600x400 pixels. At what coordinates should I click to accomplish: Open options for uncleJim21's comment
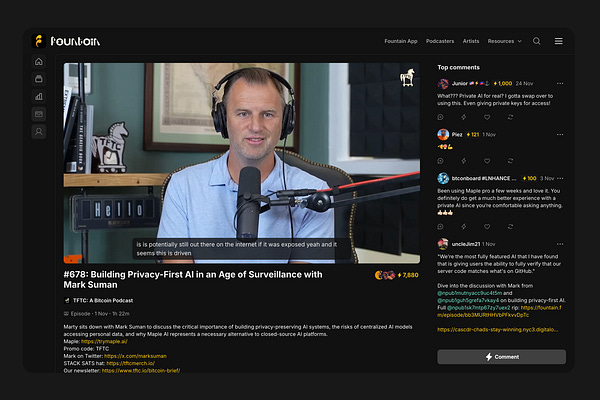560,244
